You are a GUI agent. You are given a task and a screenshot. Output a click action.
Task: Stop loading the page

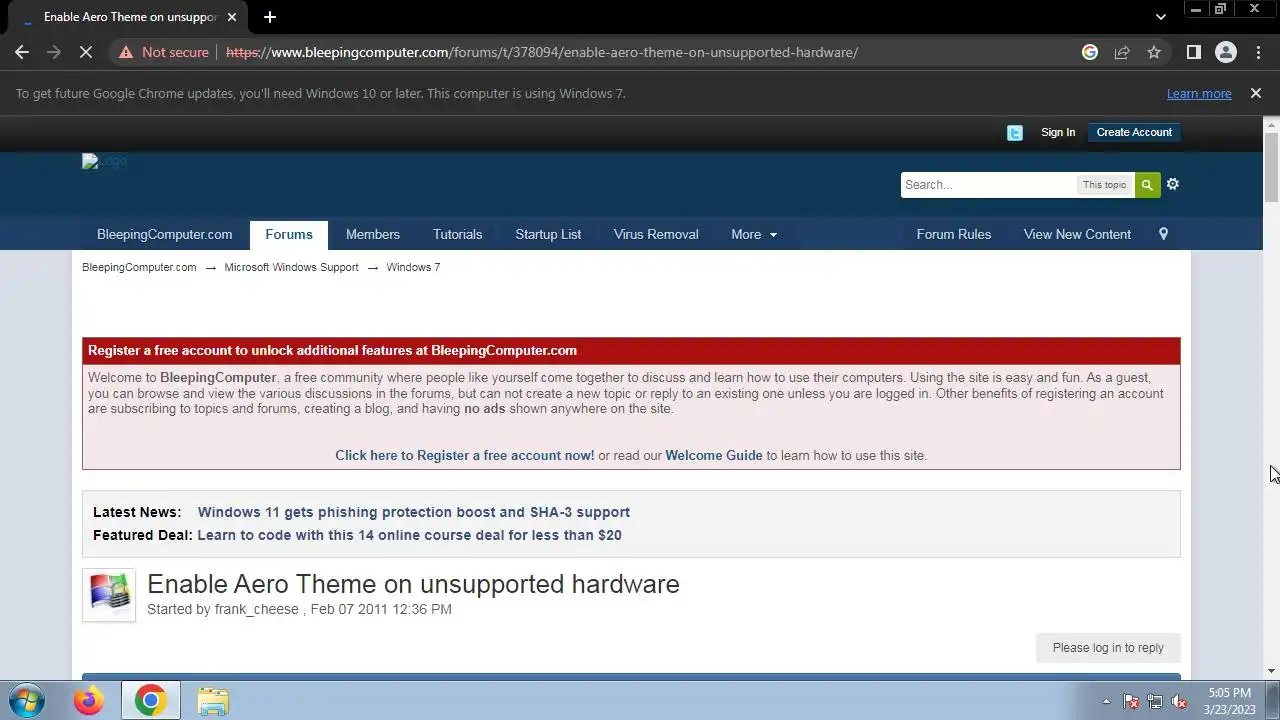(x=86, y=52)
